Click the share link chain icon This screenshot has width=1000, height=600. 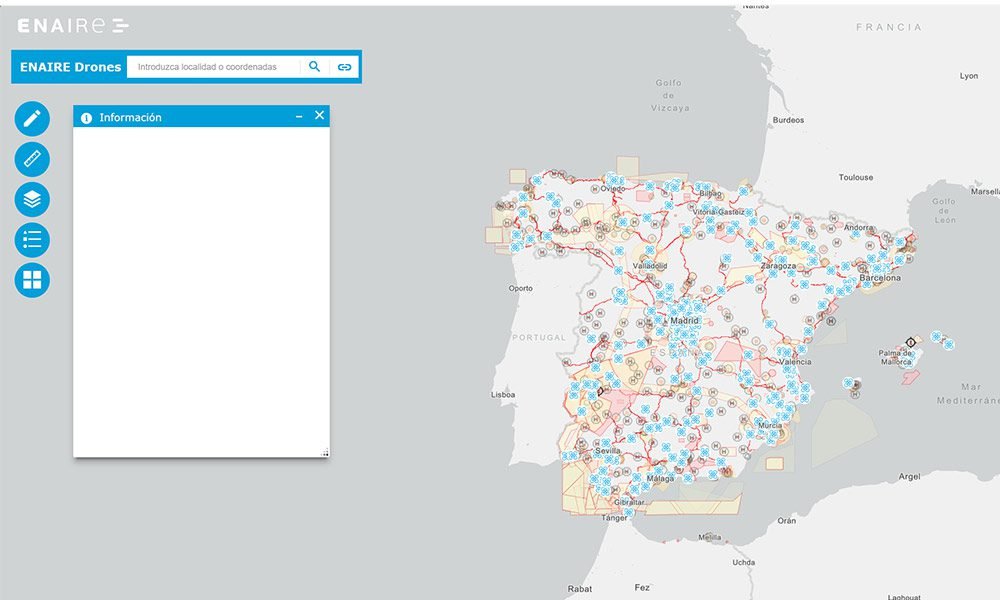344,67
